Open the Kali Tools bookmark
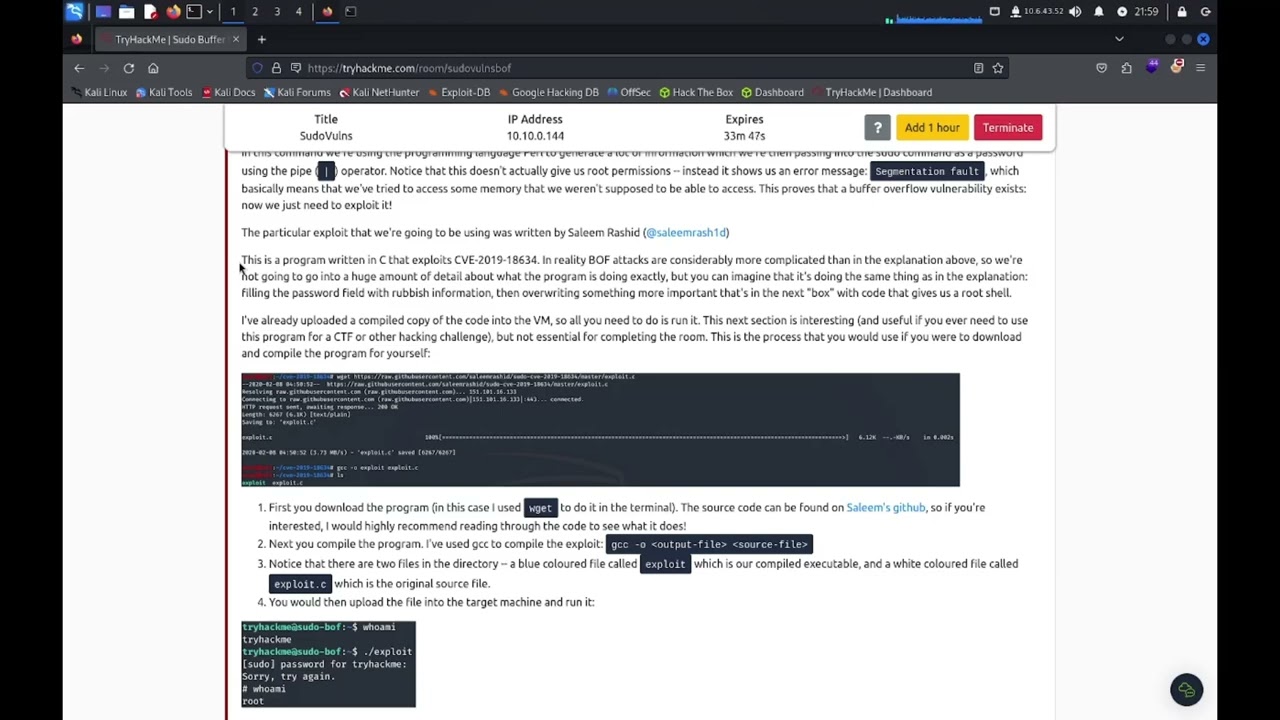This screenshot has width=1280, height=720. pyautogui.click(x=164, y=92)
